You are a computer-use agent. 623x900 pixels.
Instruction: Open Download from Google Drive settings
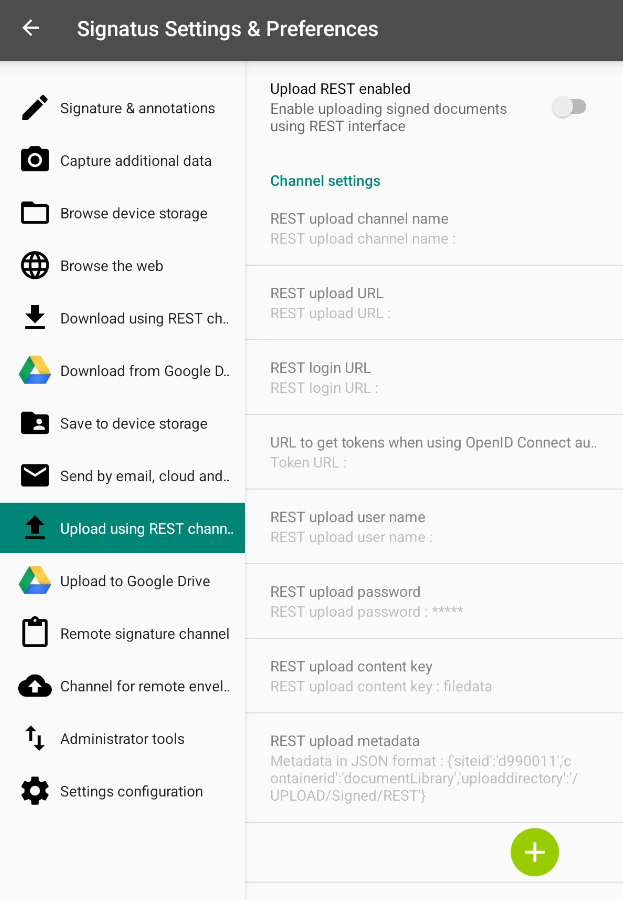click(144, 371)
